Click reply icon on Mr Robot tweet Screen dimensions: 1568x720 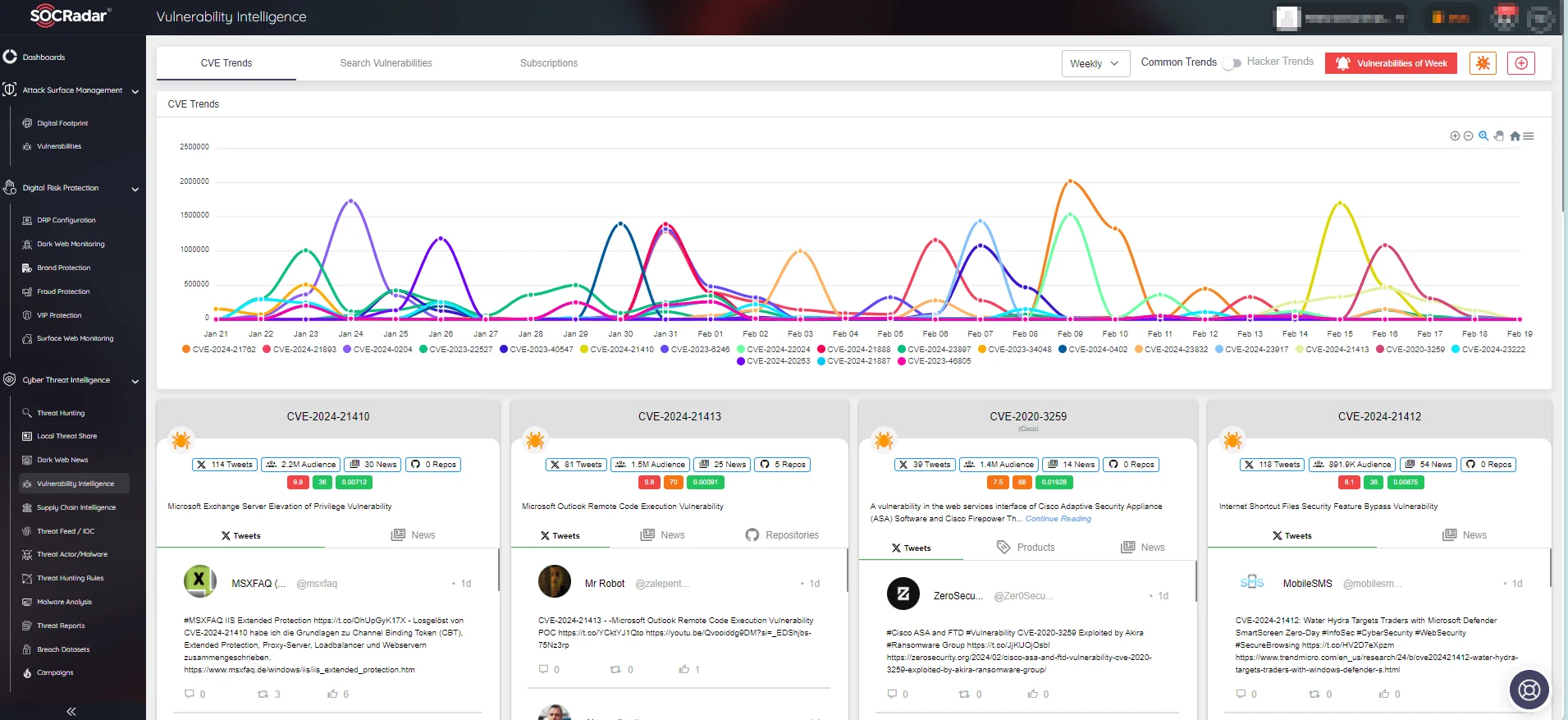click(543, 669)
